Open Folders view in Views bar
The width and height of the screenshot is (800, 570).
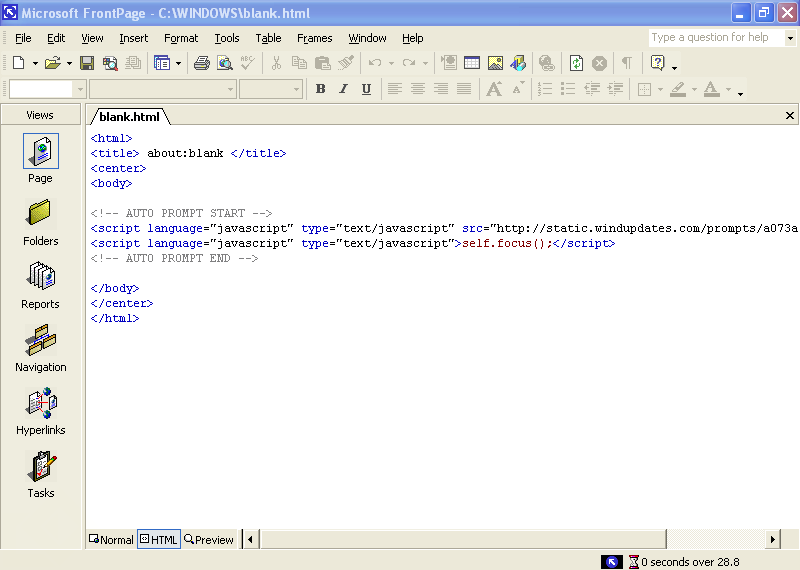pos(40,222)
